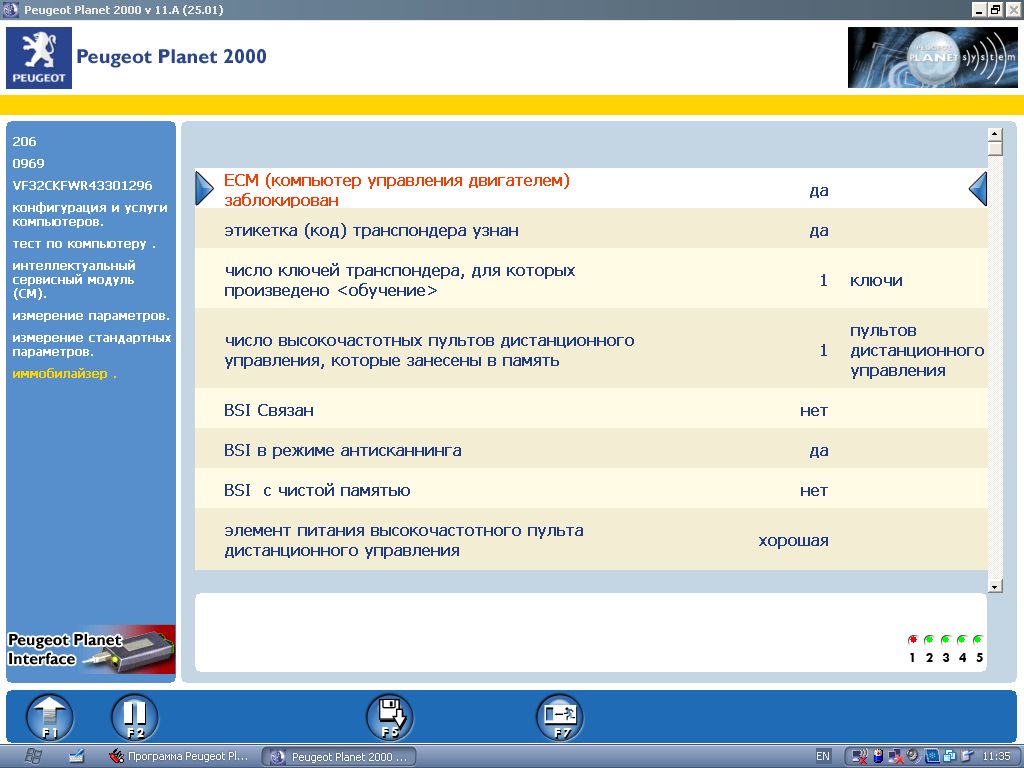Select 'BSI с чистой памятью' row
The width and height of the screenshot is (1024, 768).
click(591, 489)
